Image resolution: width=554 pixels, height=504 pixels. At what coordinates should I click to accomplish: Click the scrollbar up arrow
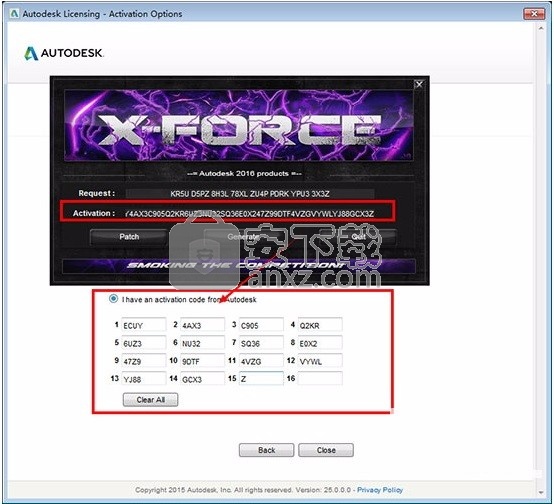tap(541, 28)
